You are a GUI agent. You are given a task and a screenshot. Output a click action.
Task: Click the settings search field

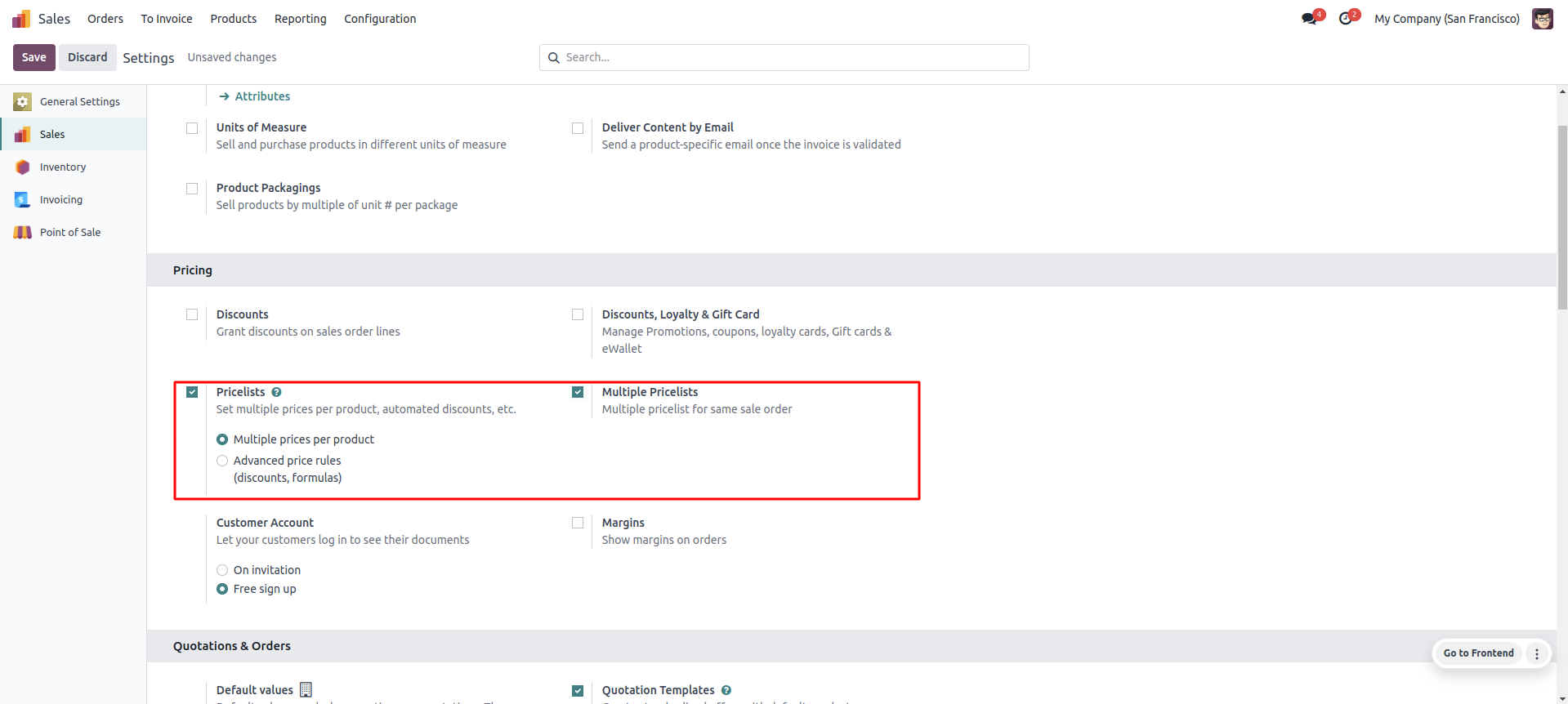click(x=784, y=57)
